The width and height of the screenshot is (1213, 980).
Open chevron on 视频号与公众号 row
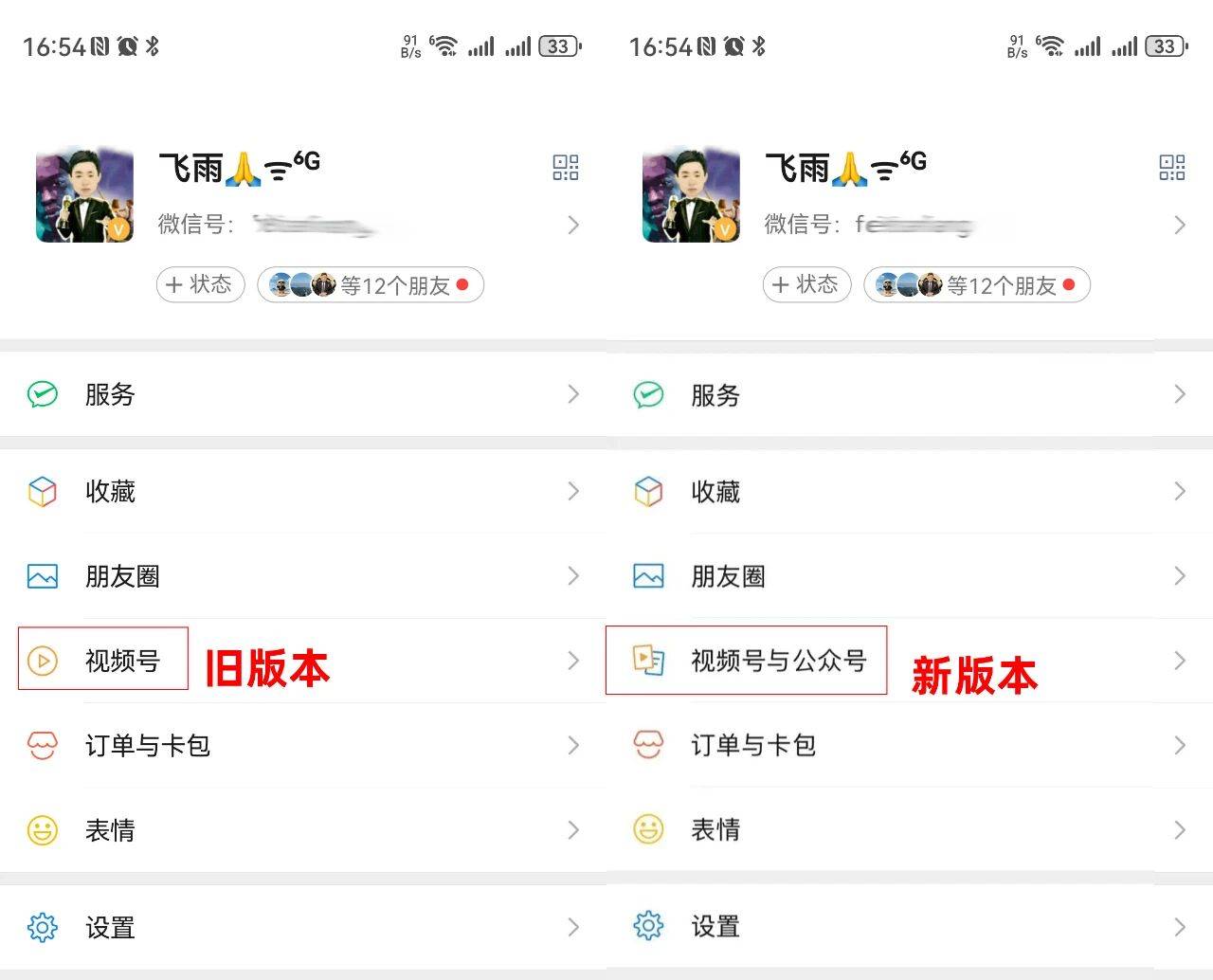click(x=1179, y=661)
